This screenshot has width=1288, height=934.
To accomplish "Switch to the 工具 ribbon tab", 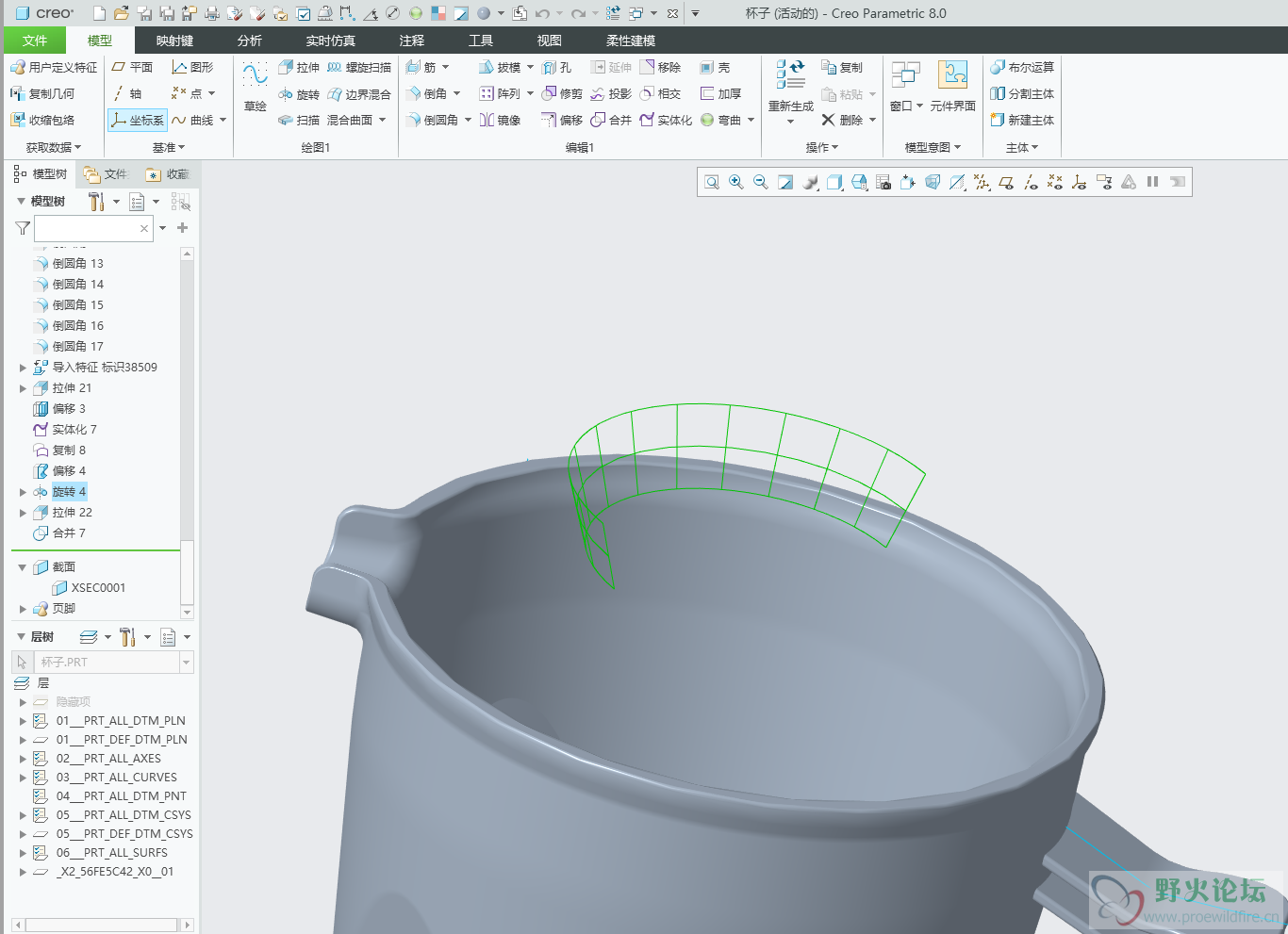I will [x=481, y=41].
